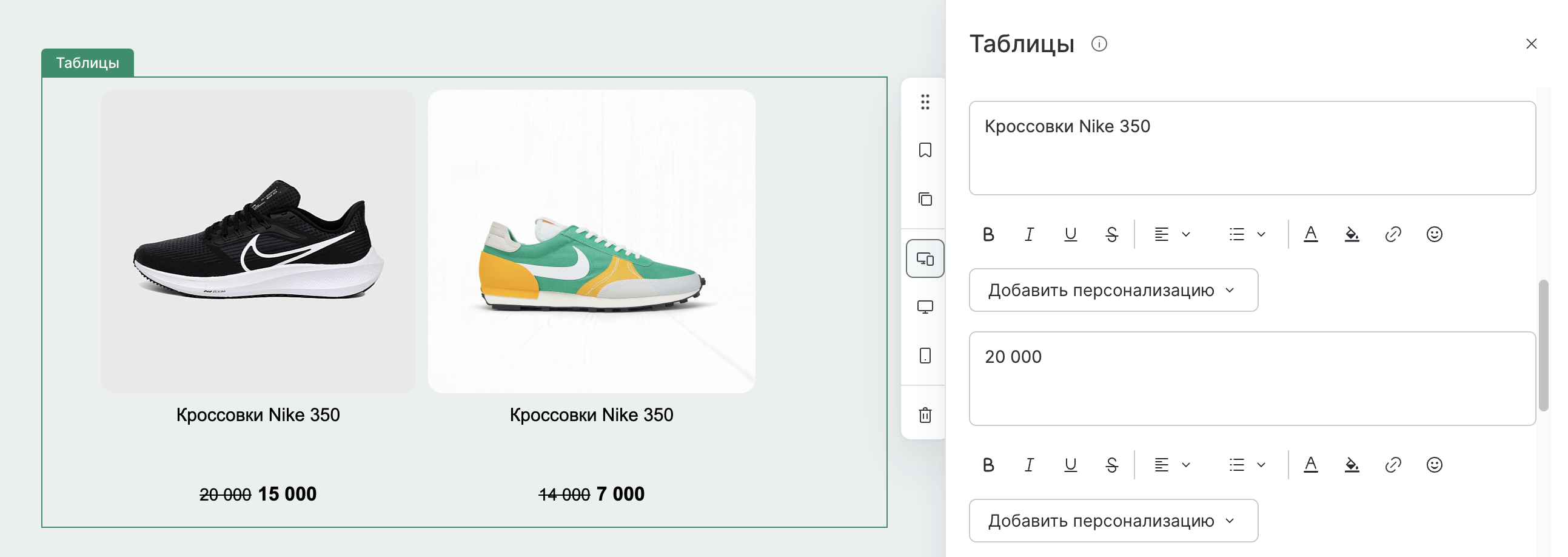
Task: Show block on mobile only icon
Action: click(x=925, y=356)
